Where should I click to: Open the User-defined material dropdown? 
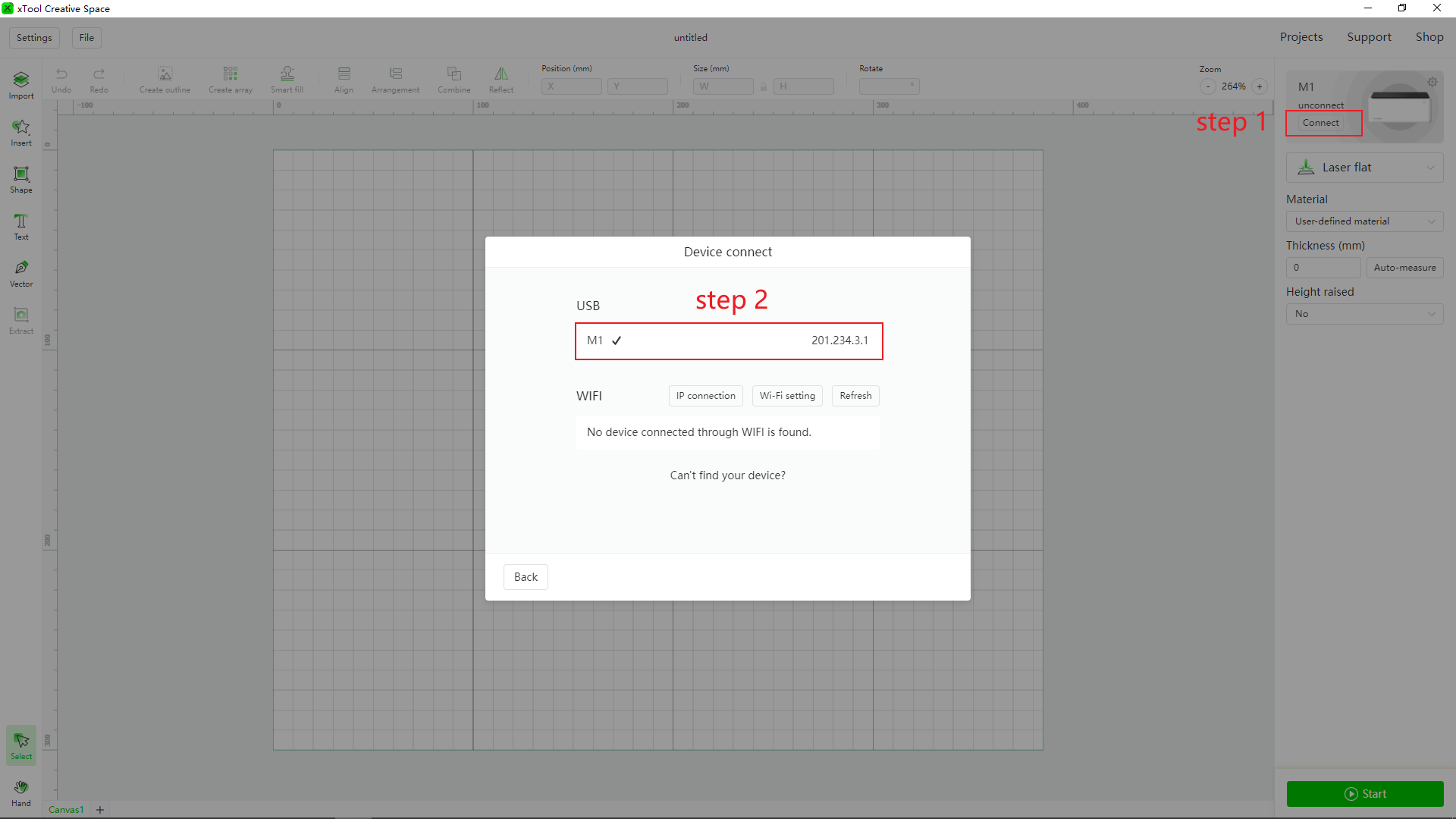pos(1364,221)
